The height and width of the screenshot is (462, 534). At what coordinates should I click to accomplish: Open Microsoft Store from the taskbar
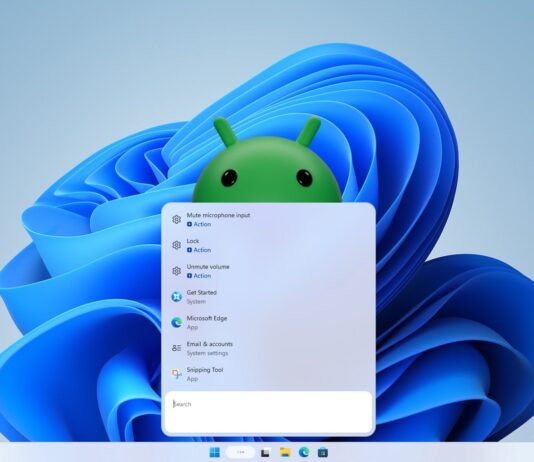click(x=323, y=452)
